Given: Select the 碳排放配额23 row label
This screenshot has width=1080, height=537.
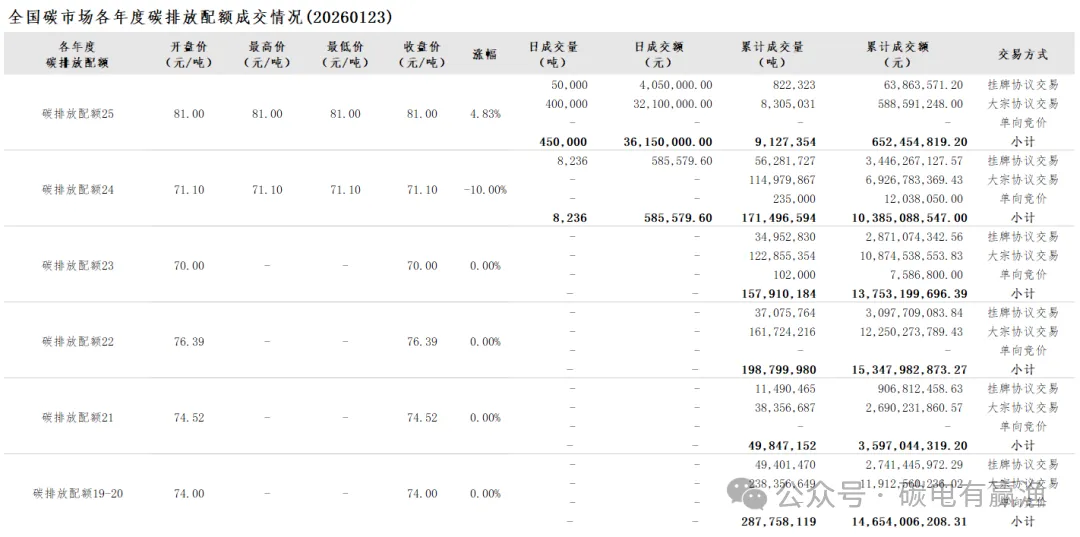Looking at the screenshot, I should 78,266.
